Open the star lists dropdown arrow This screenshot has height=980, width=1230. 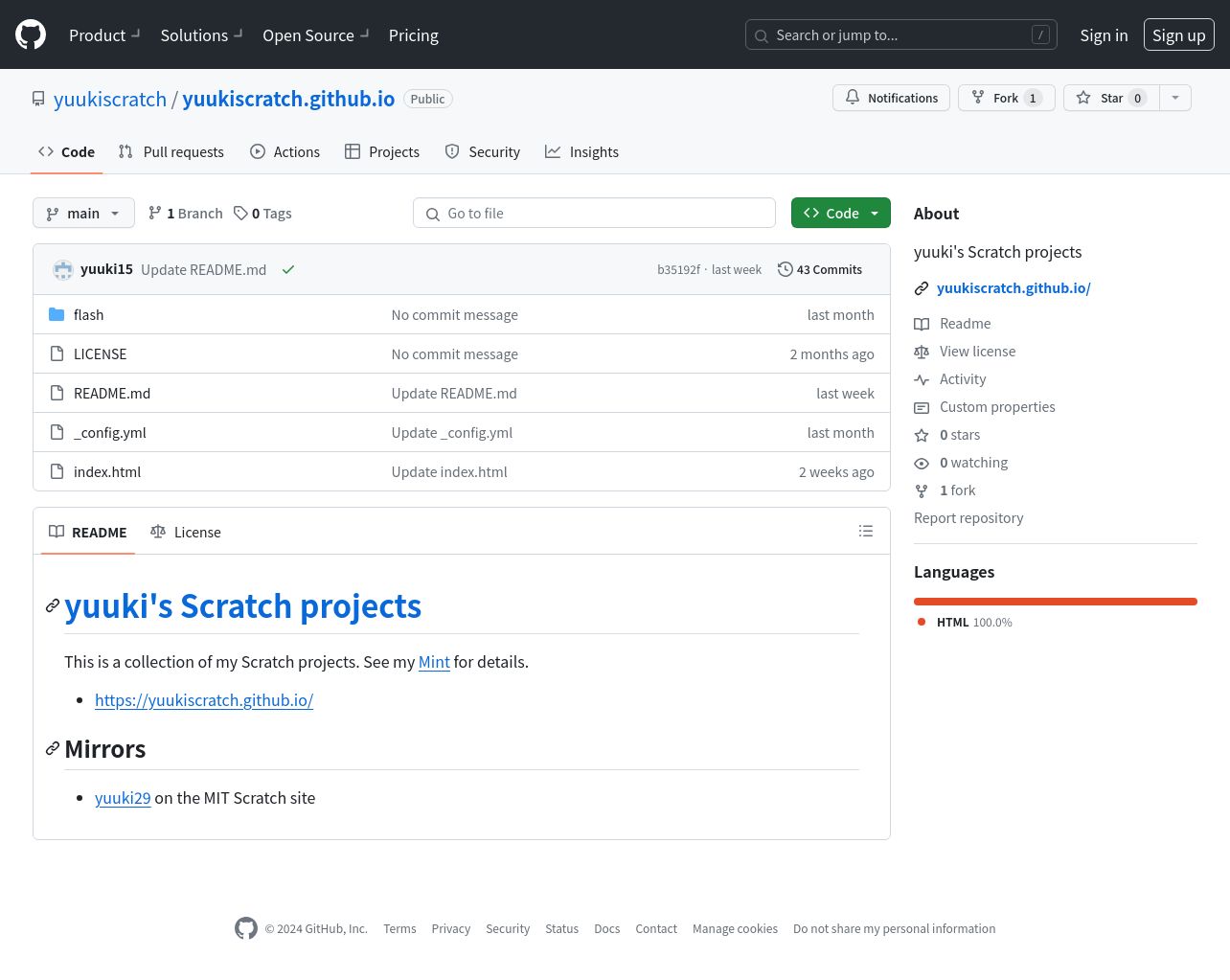tap(1175, 98)
